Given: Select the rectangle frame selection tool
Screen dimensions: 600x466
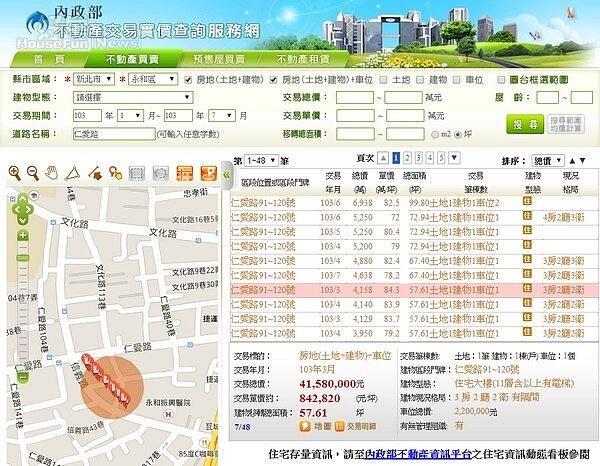Looking at the screenshot, I should pyautogui.click(x=137, y=173).
